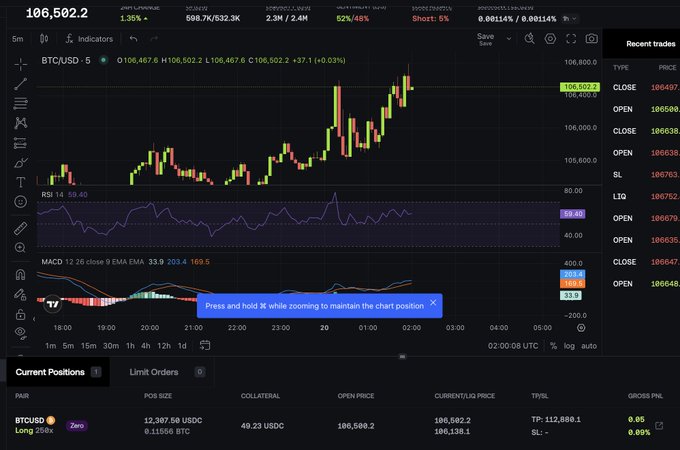Open the Indicators dialog
This screenshot has height=450, width=680.
(89, 39)
